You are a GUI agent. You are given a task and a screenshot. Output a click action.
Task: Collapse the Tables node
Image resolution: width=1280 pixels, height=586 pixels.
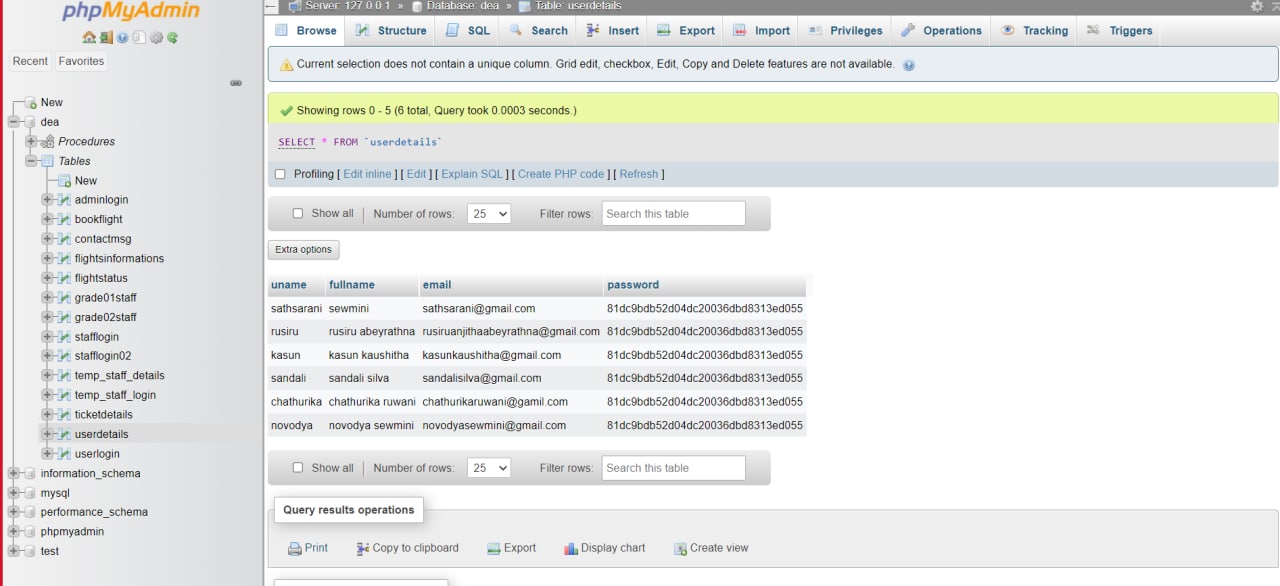[x=31, y=161]
